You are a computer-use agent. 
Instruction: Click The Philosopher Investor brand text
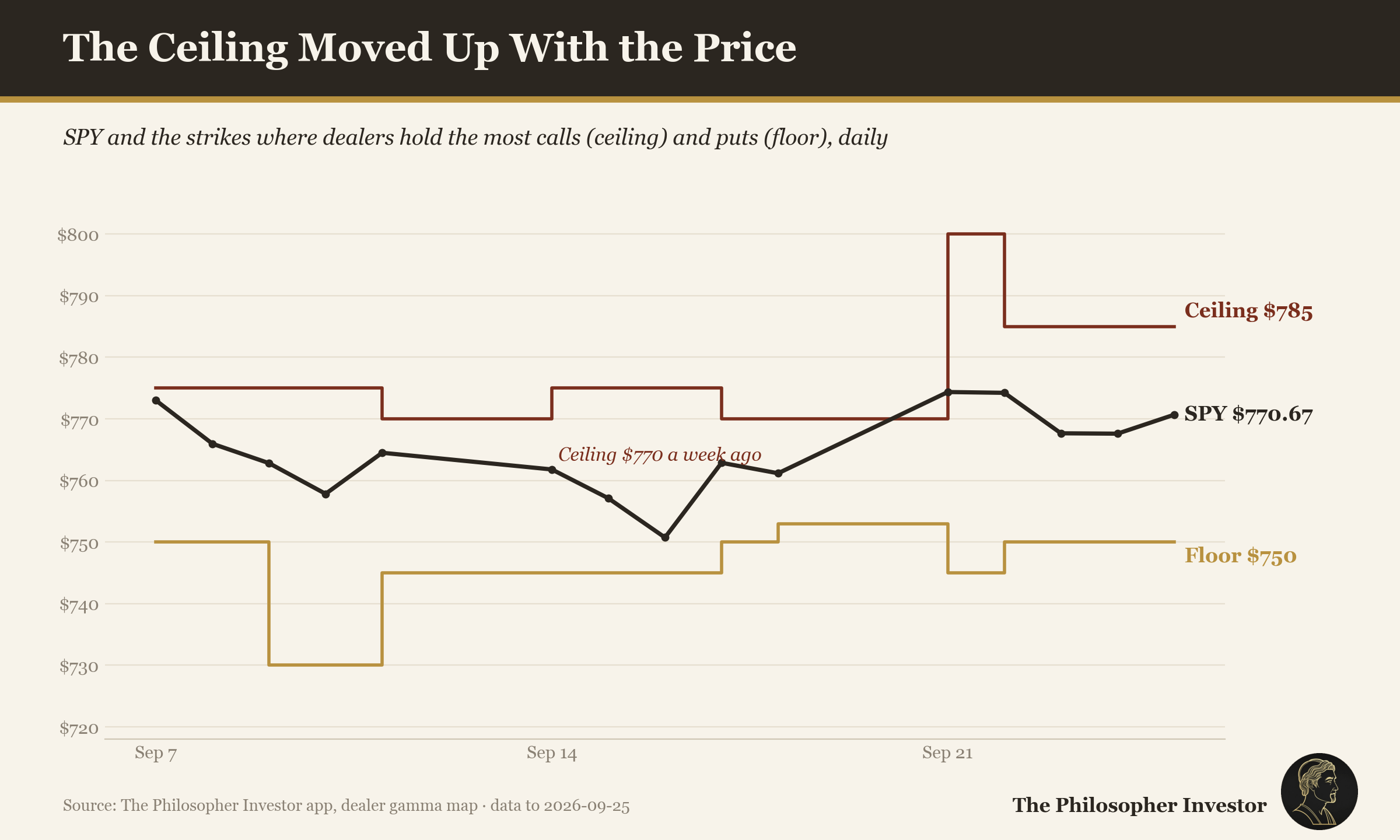(1139, 806)
